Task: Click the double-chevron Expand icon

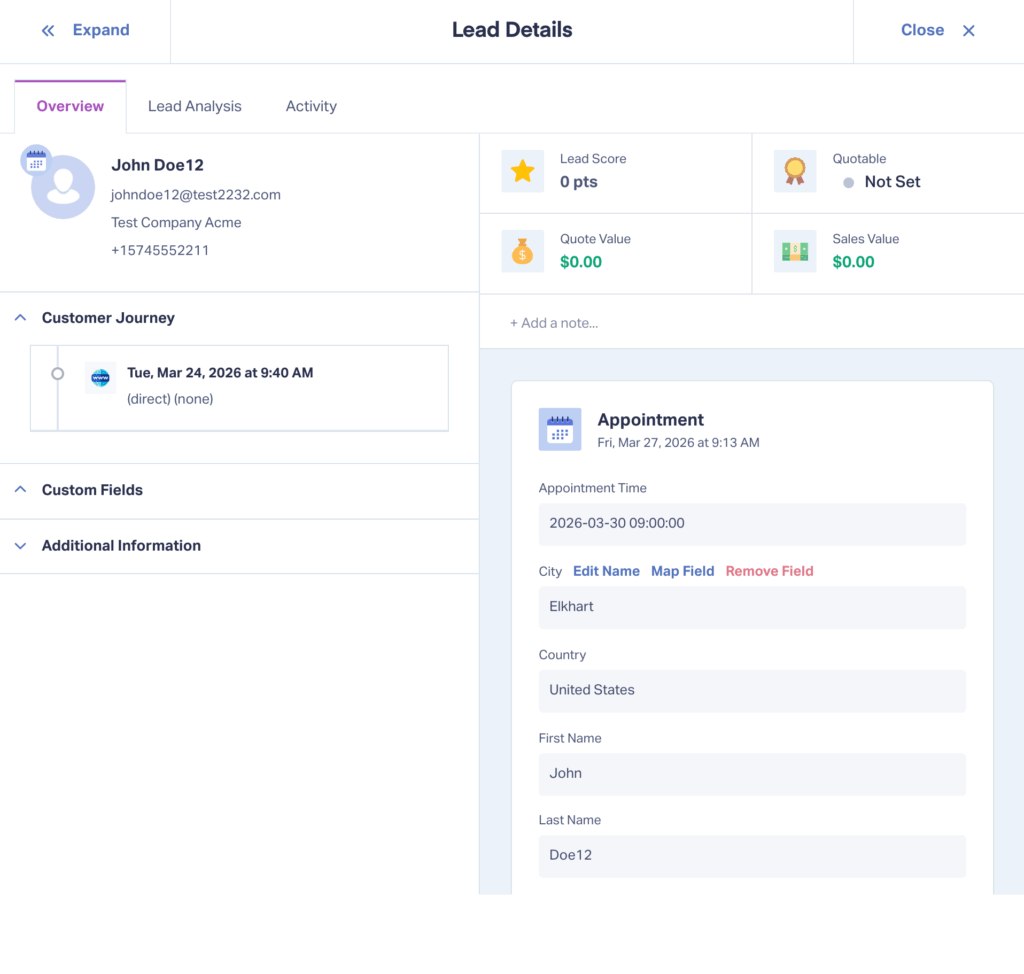Action: click(47, 30)
